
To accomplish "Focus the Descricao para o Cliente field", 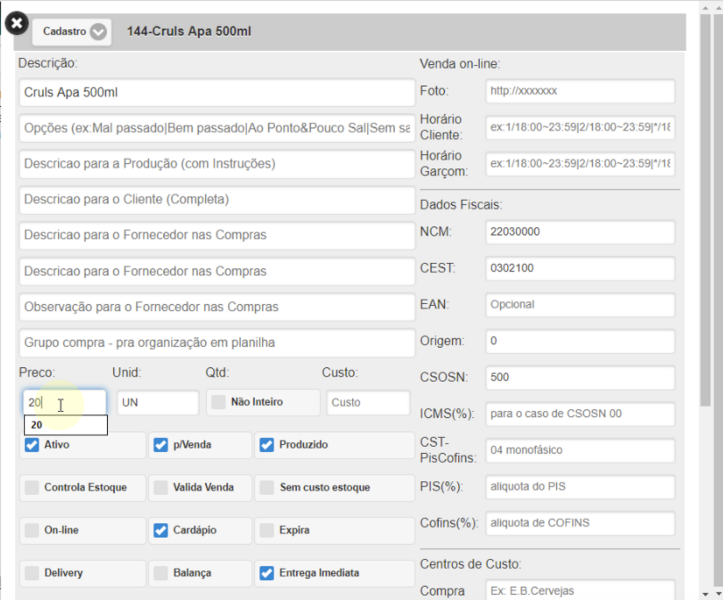I will (217, 200).
